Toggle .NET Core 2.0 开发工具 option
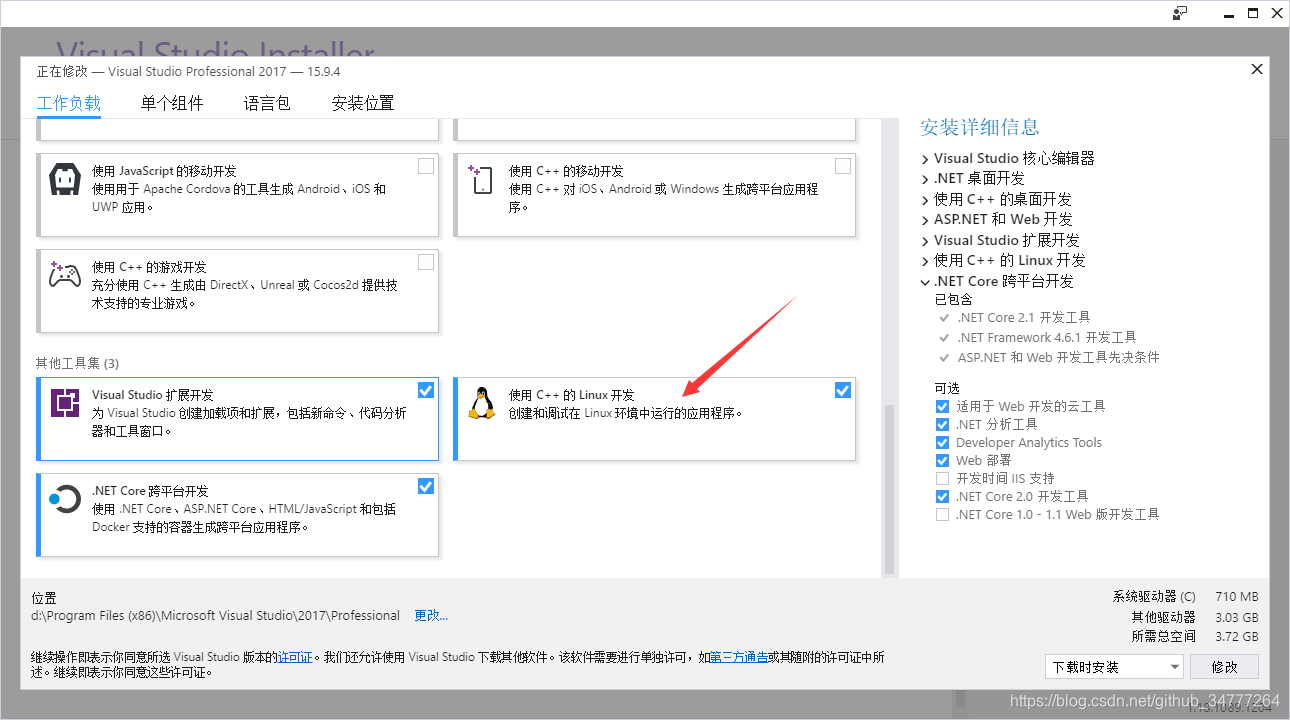 [942, 496]
